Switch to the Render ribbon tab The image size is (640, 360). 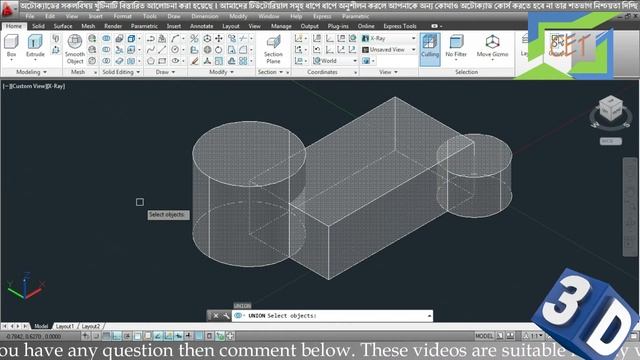click(x=113, y=26)
